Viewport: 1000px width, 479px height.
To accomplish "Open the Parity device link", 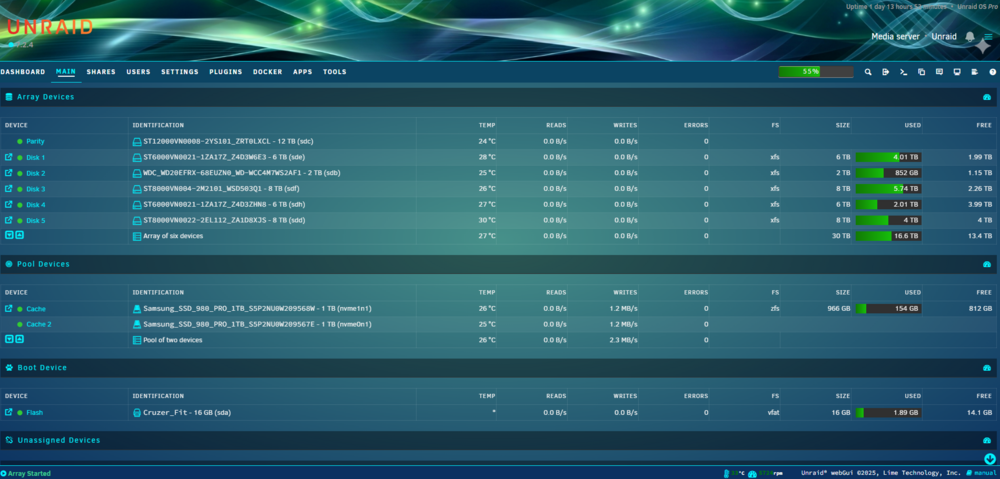I will pyautogui.click(x=35, y=142).
